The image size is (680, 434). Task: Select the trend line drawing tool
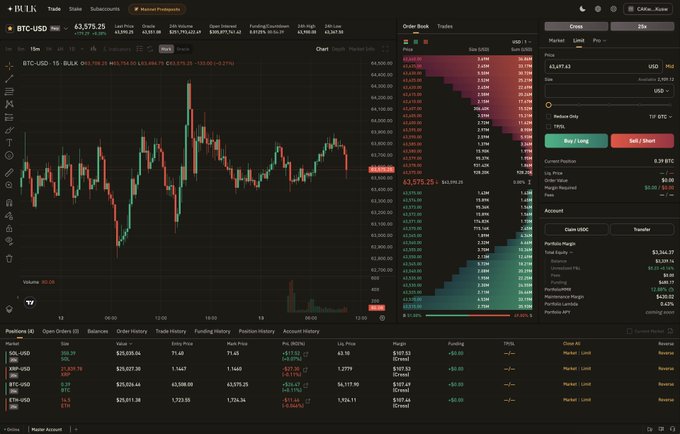tap(9, 79)
